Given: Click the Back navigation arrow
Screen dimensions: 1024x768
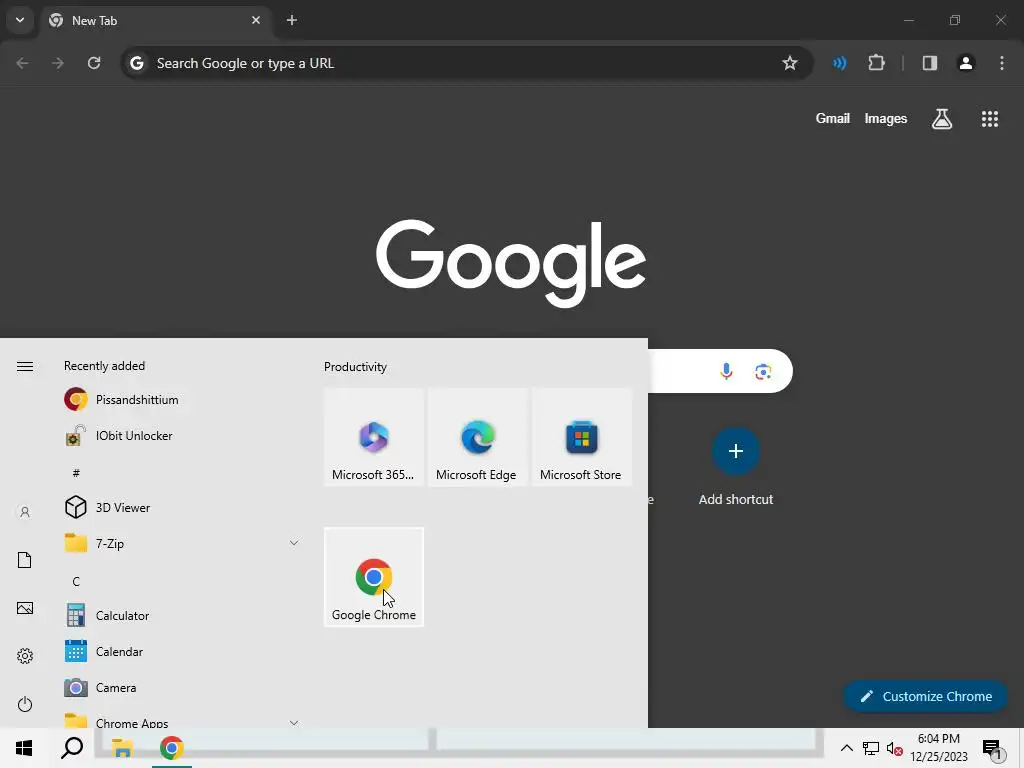Looking at the screenshot, I should tap(22, 63).
